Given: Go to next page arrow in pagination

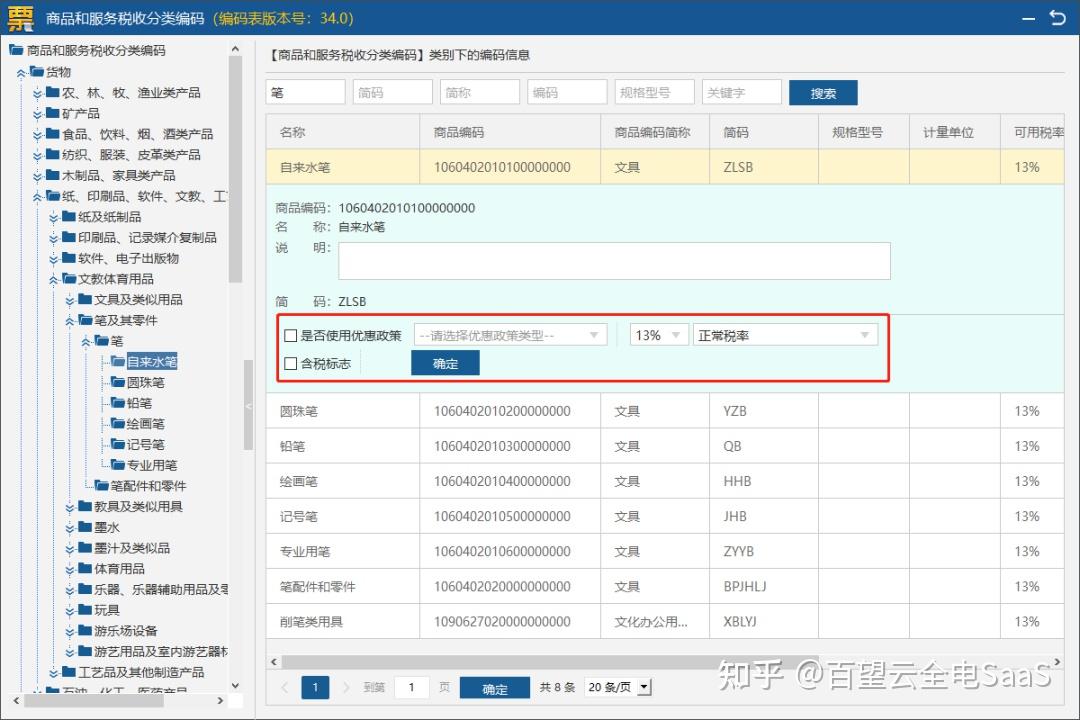Looking at the screenshot, I should coord(346,687).
